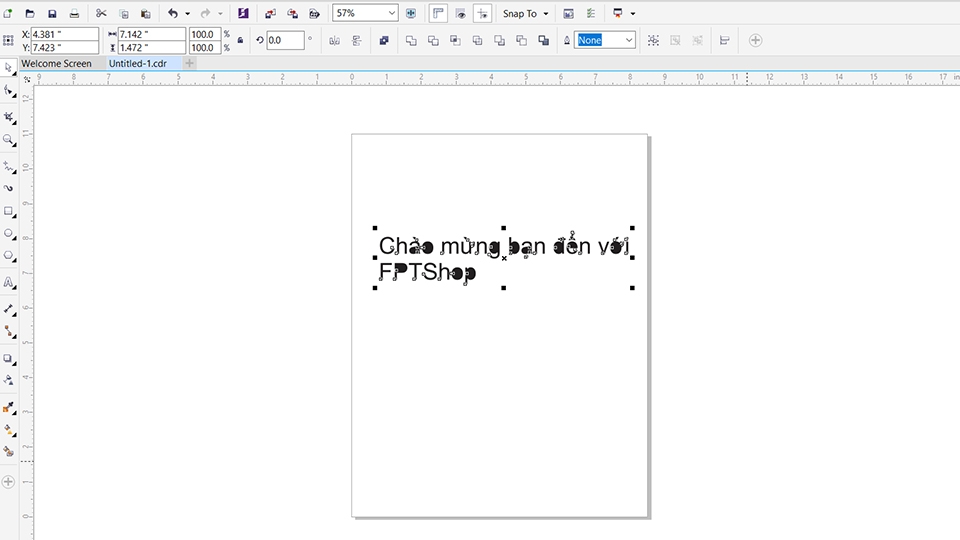This screenshot has width=960, height=540.
Task: Edit the X position field
Action: coord(64,34)
